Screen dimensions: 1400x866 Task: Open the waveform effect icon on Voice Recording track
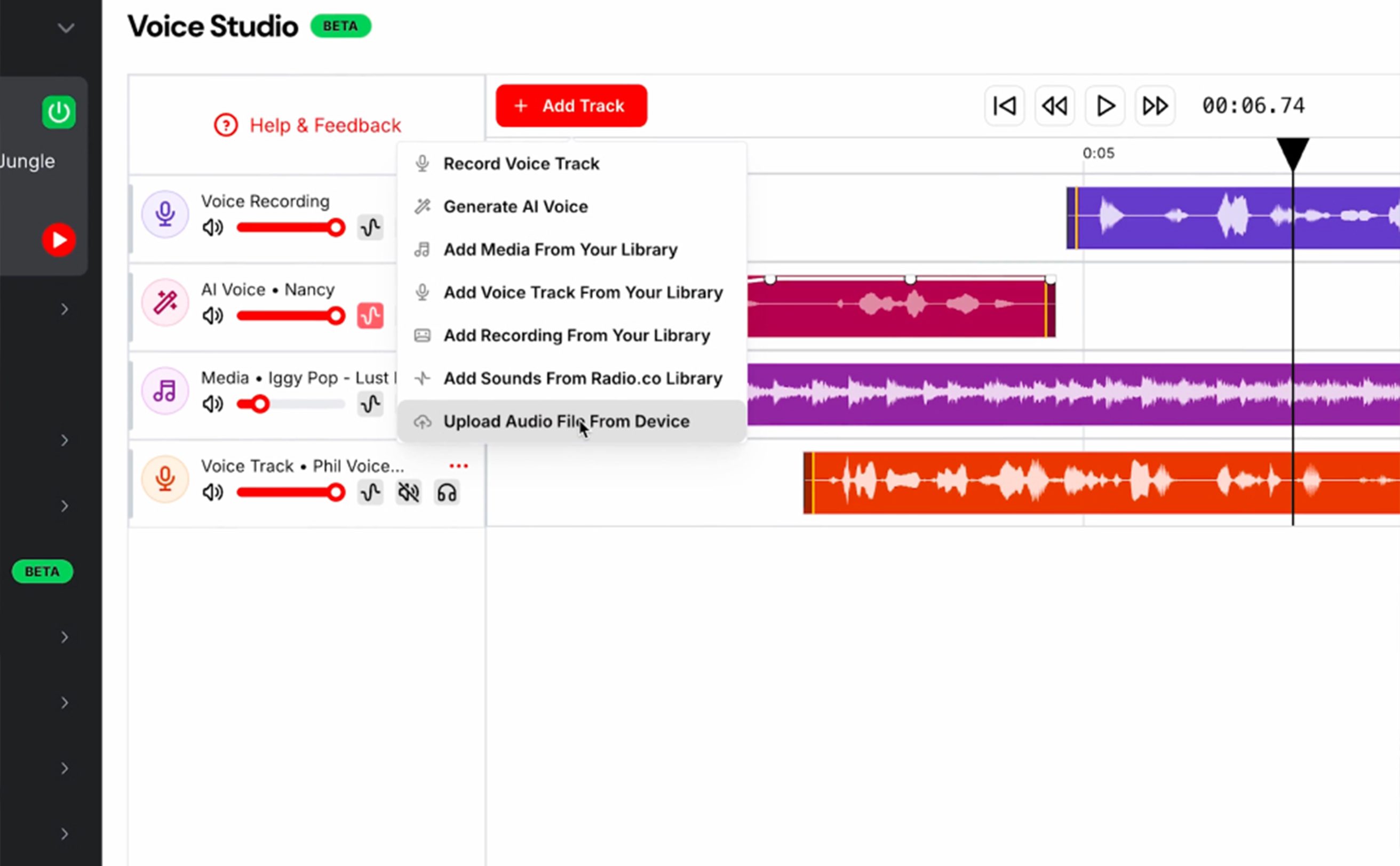(370, 227)
